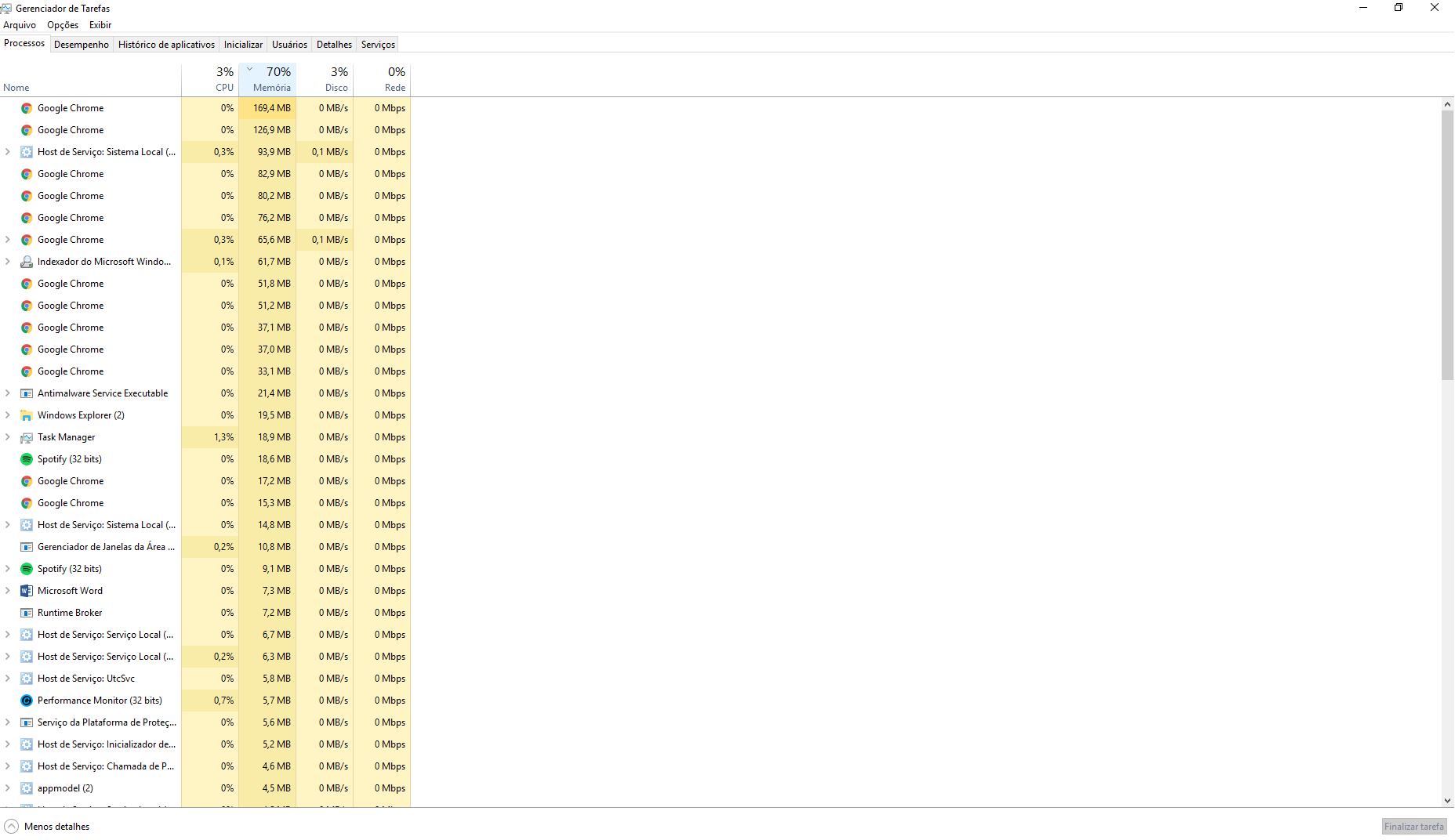The width and height of the screenshot is (1455, 840).
Task: Expand the appmodel (2) group
Action: 8,788
